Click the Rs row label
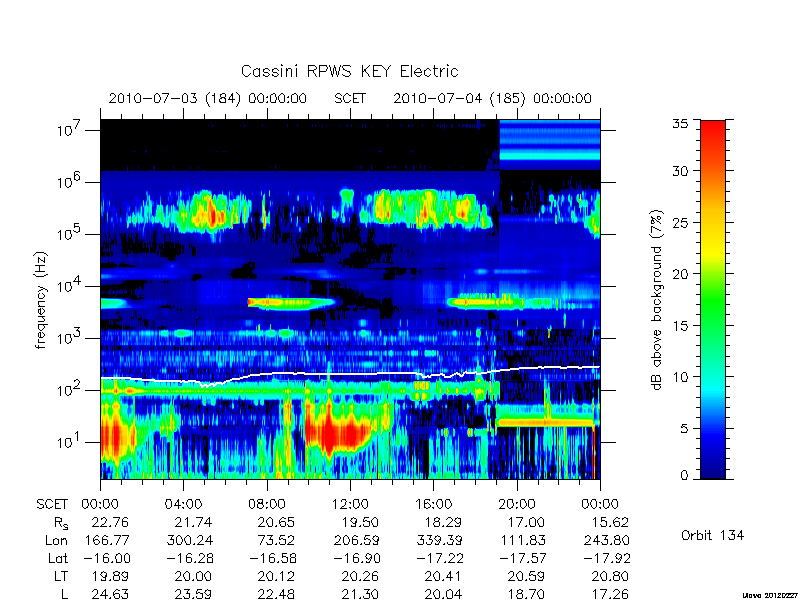Image resolution: width=800 pixels, height=600 pixels. pyautogui.click(x=61, y=523)
